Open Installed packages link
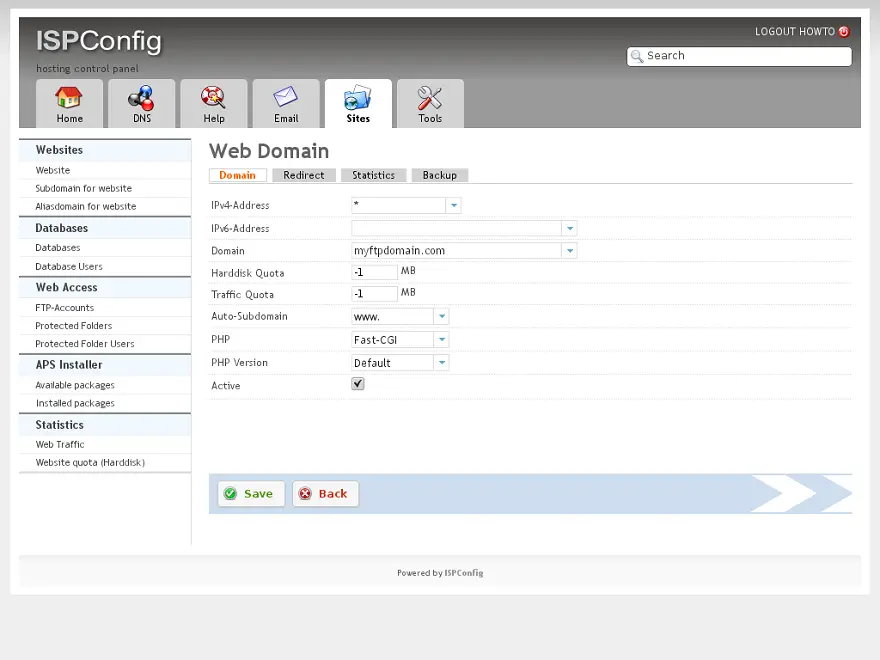 point(75,404)
